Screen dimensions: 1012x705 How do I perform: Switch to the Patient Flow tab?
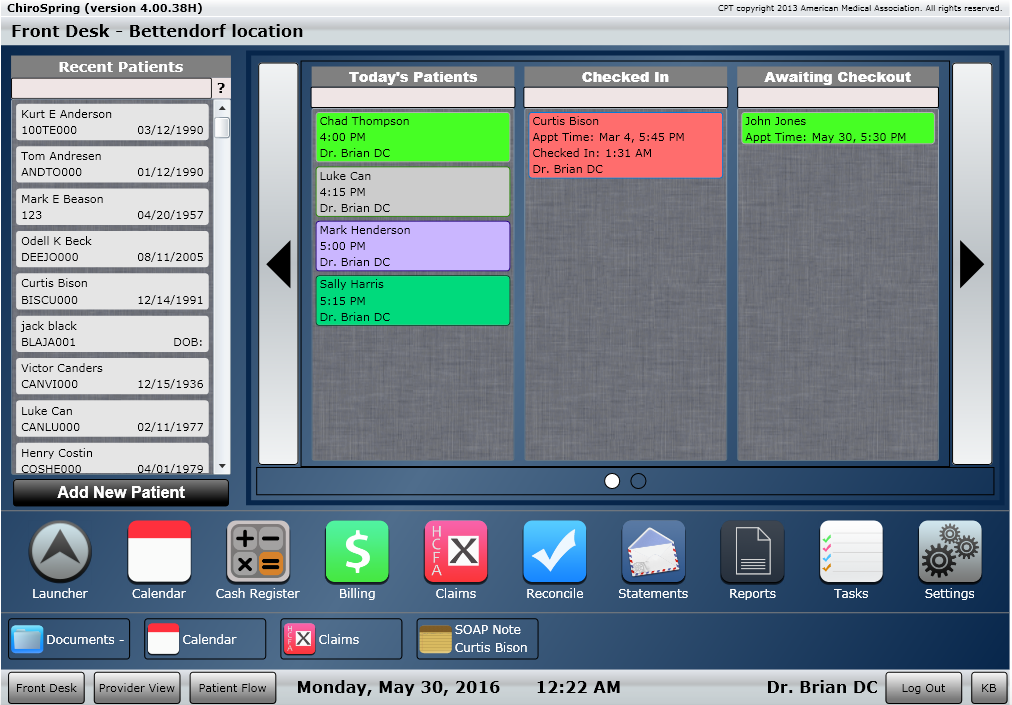click(232, 687)
